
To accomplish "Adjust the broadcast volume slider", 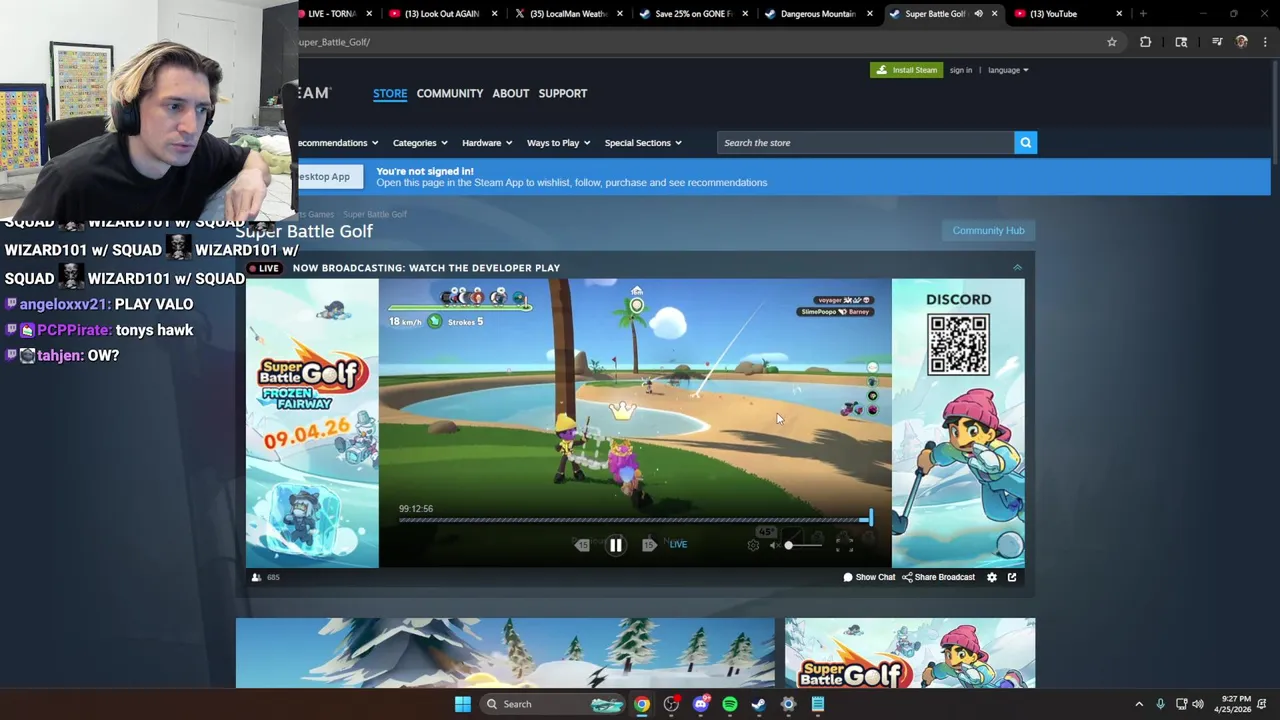I will click(x=804, y=545).
